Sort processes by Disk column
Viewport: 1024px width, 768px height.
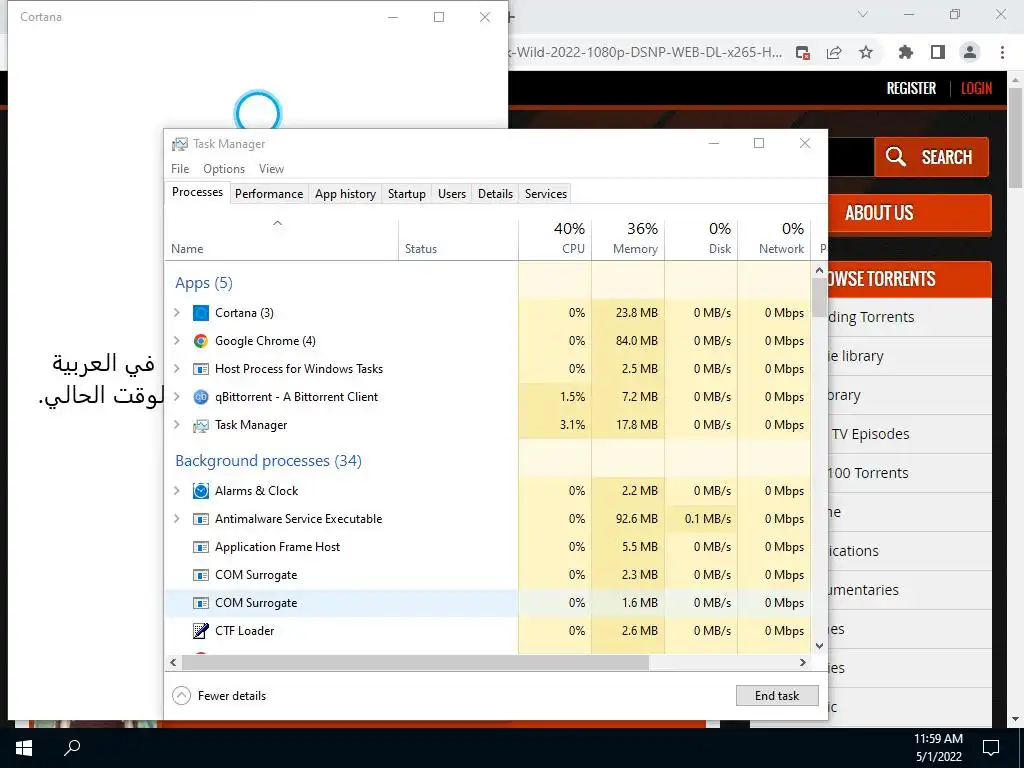pos(701,239)
